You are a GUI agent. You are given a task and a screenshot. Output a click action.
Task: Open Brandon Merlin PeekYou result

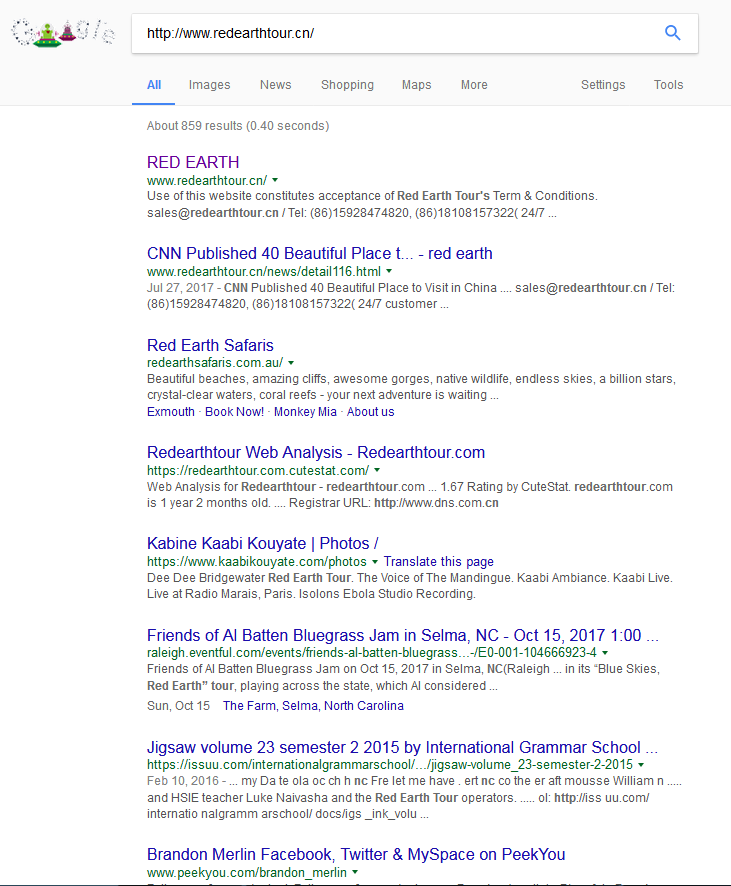point(356,854)
